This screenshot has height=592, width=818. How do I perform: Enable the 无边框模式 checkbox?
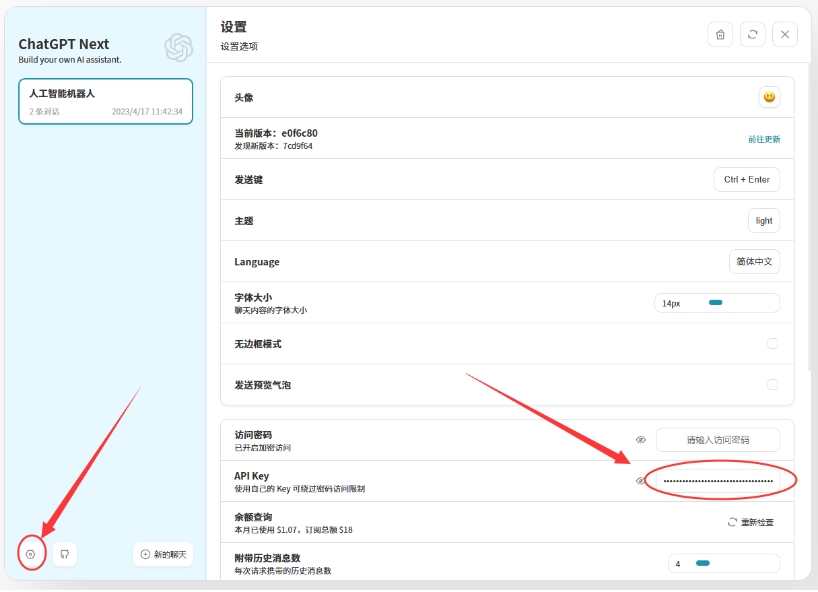pyautogui.click(x=773, y=343)
